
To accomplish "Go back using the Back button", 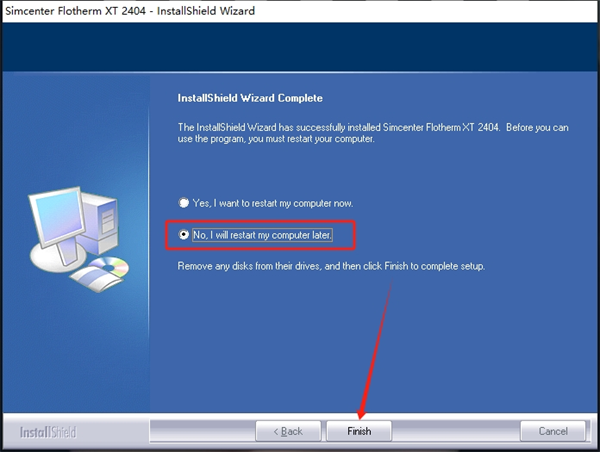I will point(288,431).
